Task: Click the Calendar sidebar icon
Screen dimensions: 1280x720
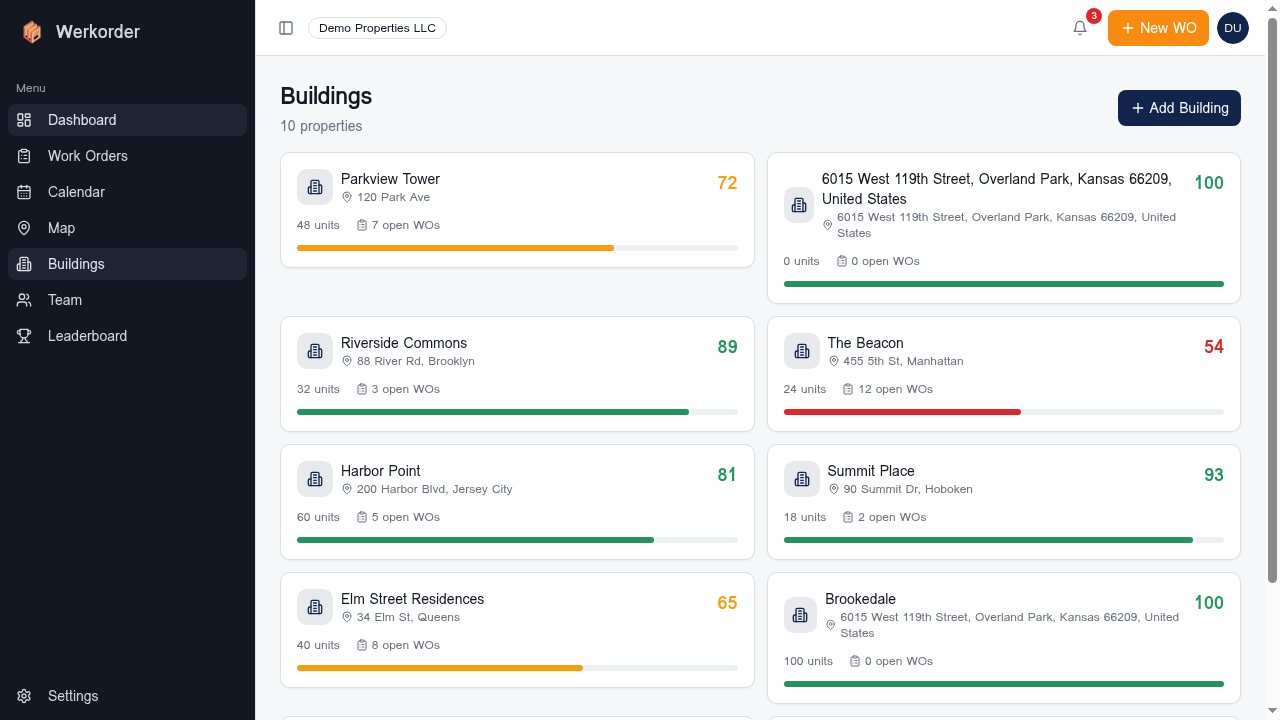Action: tap(25, 192)
